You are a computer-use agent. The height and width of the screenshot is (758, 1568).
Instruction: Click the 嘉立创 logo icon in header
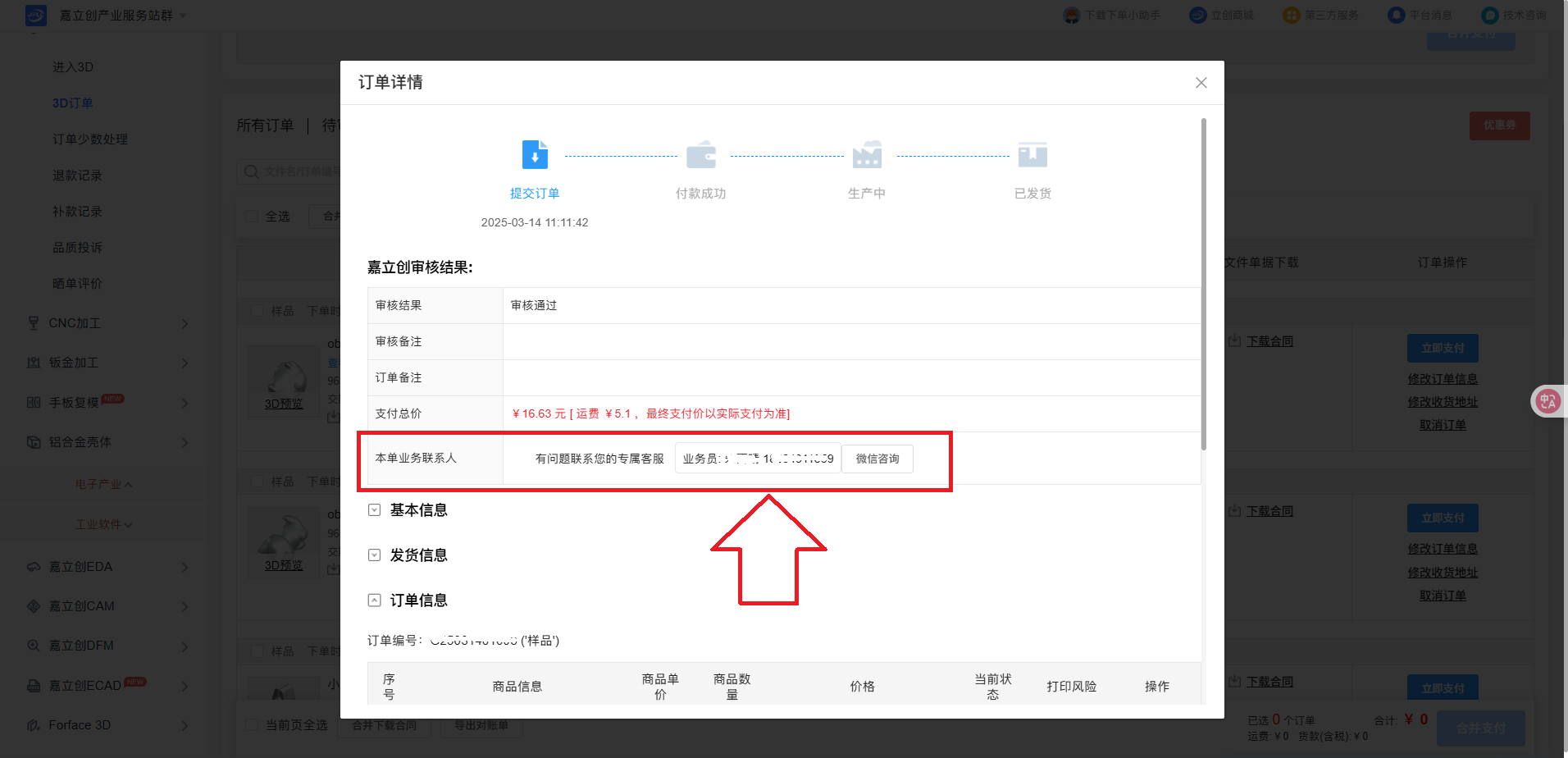[x=36, y=15]
